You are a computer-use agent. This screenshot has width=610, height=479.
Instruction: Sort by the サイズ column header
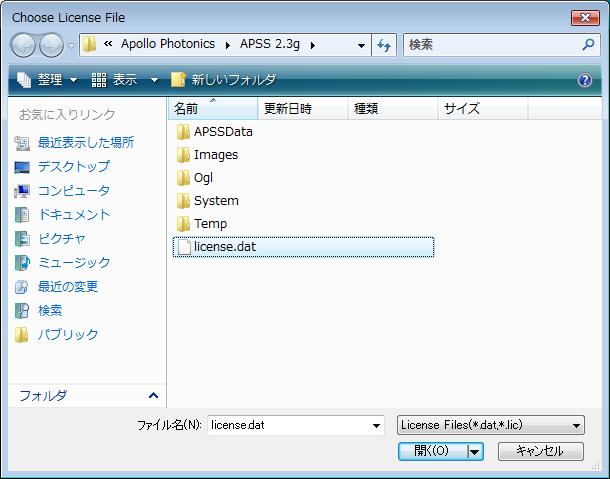pyautogui.click(x=483, y=108)
